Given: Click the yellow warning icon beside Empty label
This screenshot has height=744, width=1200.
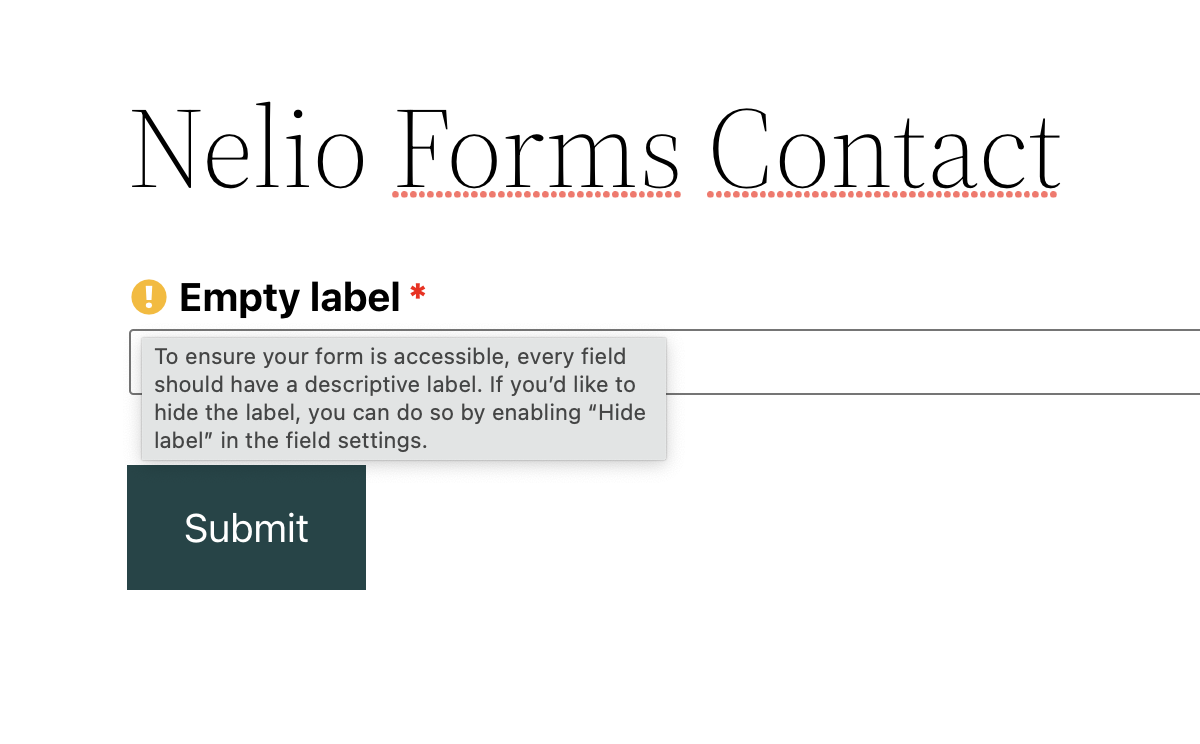Looking at the screenshot, I should (x=149, y=297).
